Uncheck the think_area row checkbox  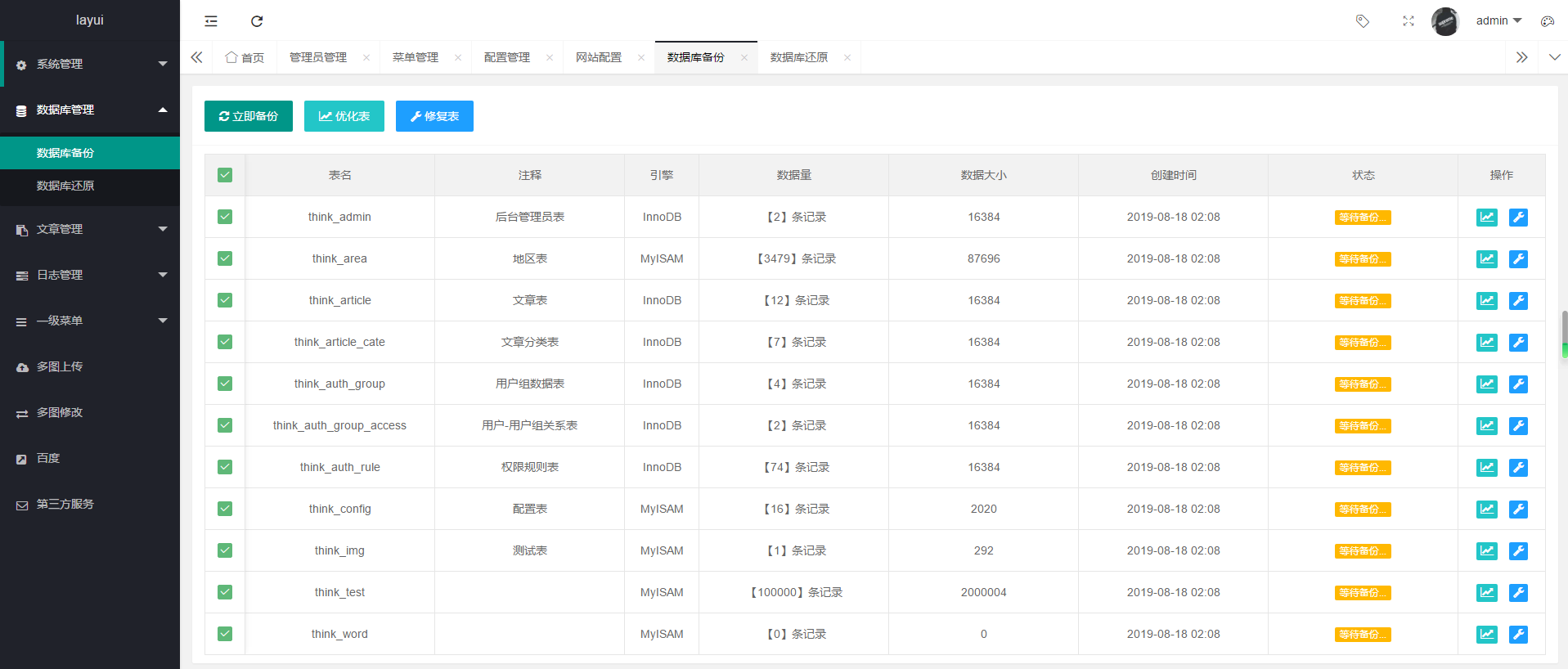(x=225, y=258)
